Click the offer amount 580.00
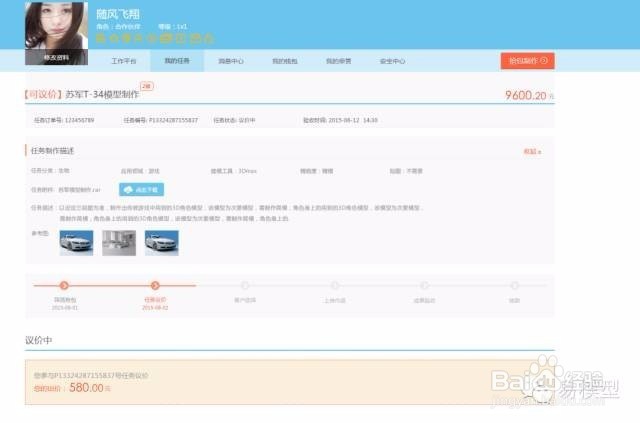 (86, 387)
